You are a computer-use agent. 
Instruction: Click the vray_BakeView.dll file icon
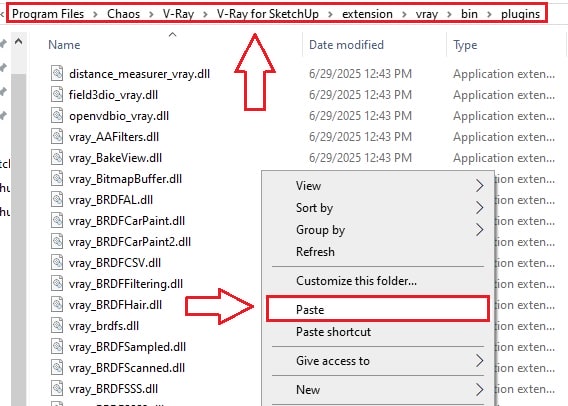pyautogui.click(x=57, y=158)
